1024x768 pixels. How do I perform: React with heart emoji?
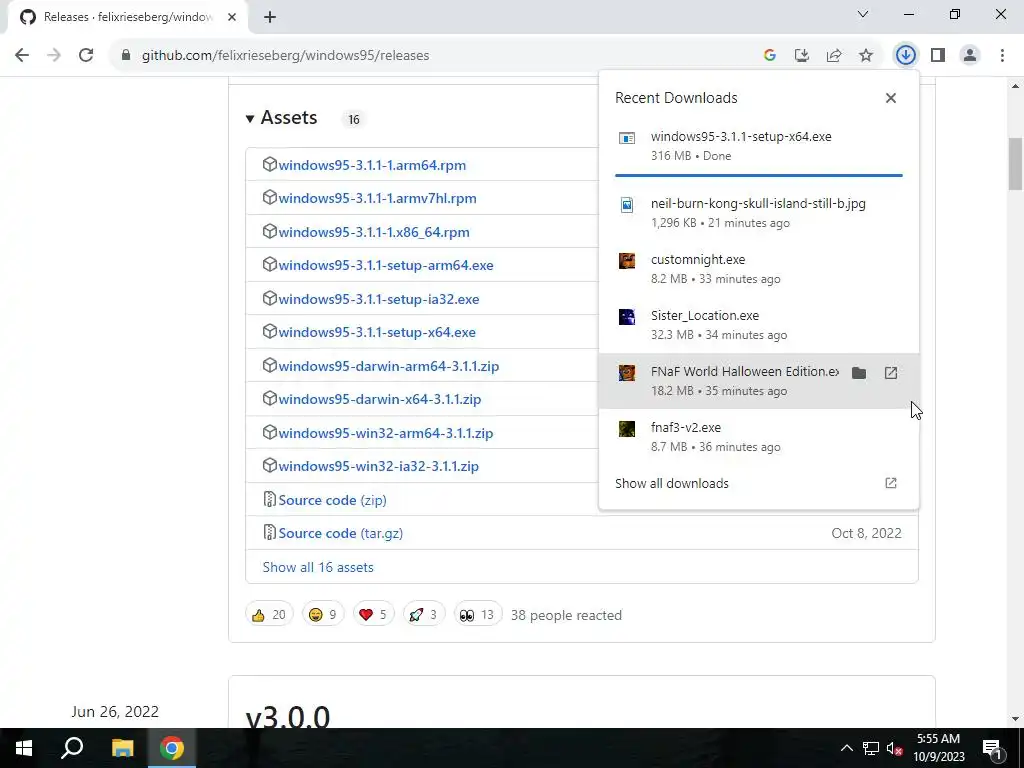(x=374, y=615)
